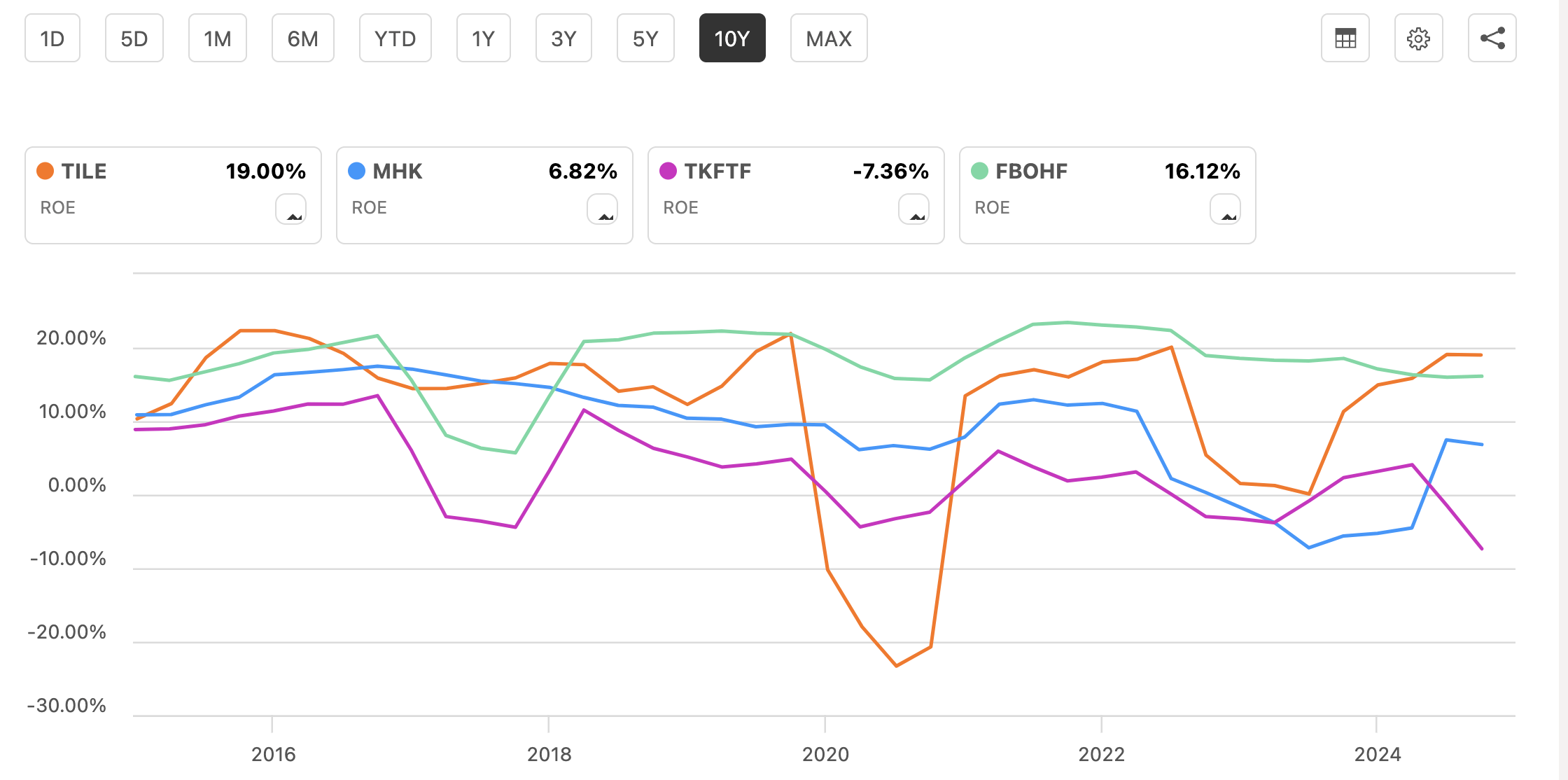The image size is (1568, 780).
Task: Open chart type selector on TKFTF card
Action: [915, 209]
